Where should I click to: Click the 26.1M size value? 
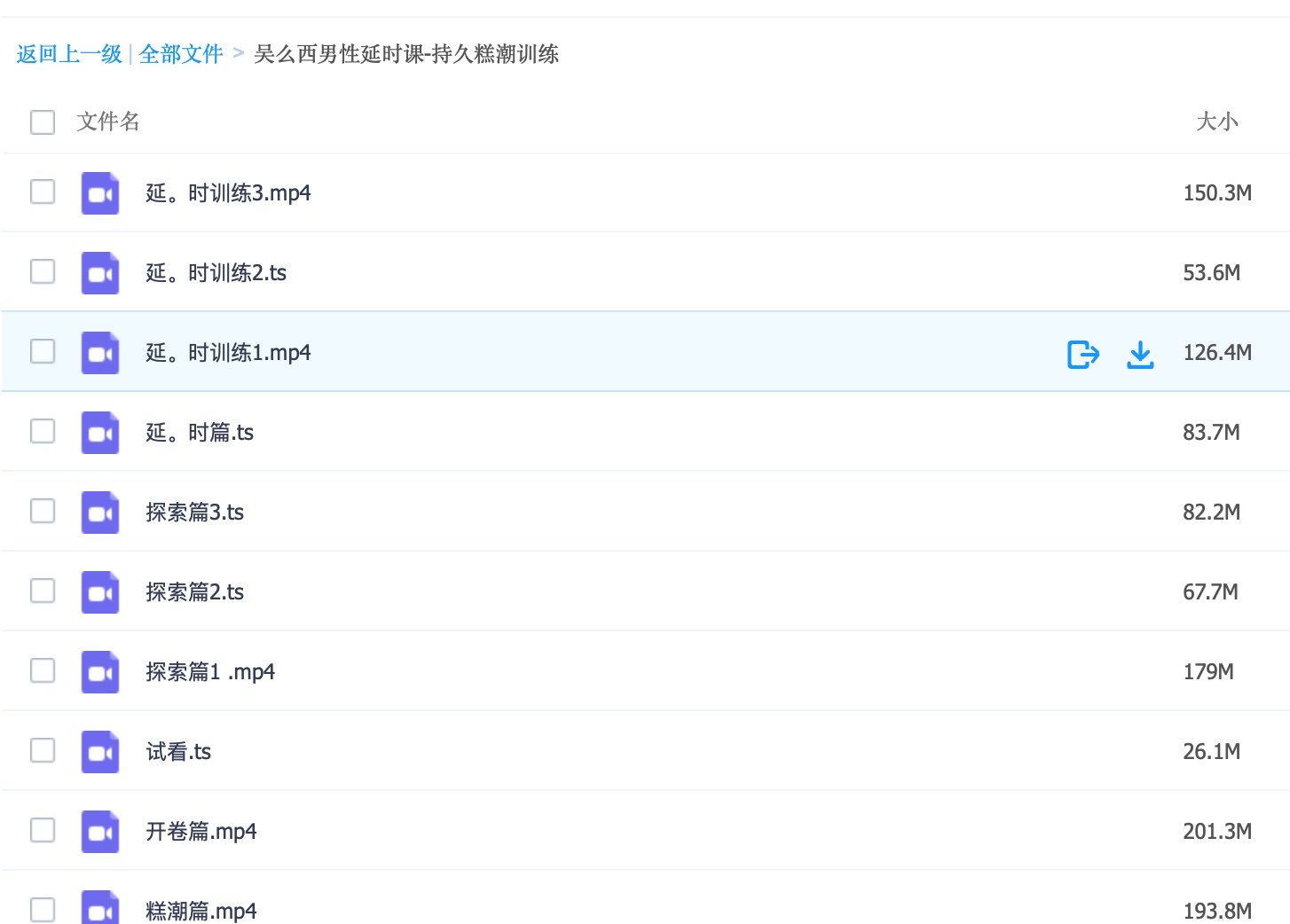(1211, 752)
